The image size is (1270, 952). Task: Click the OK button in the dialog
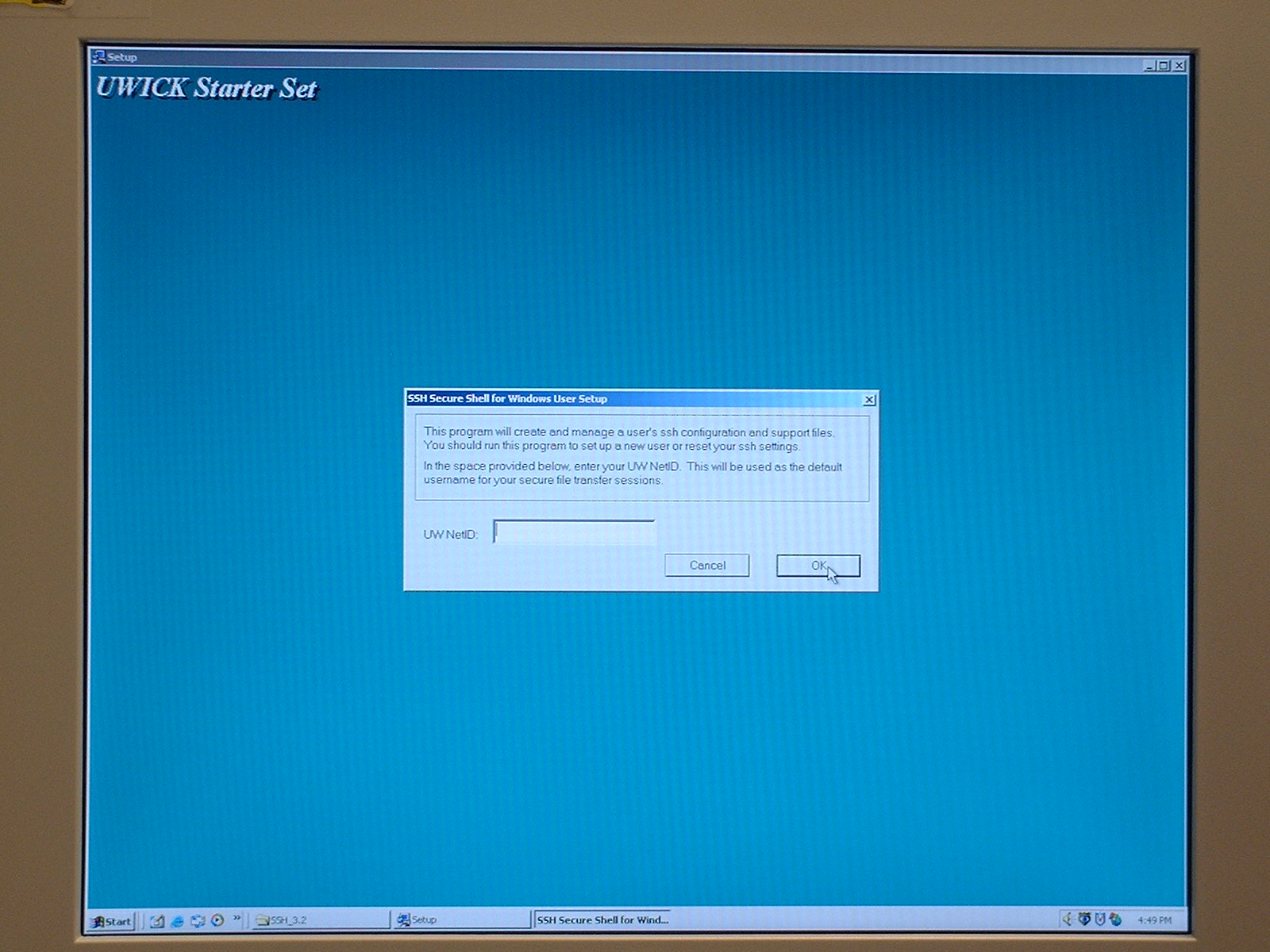tap(818, 566)
